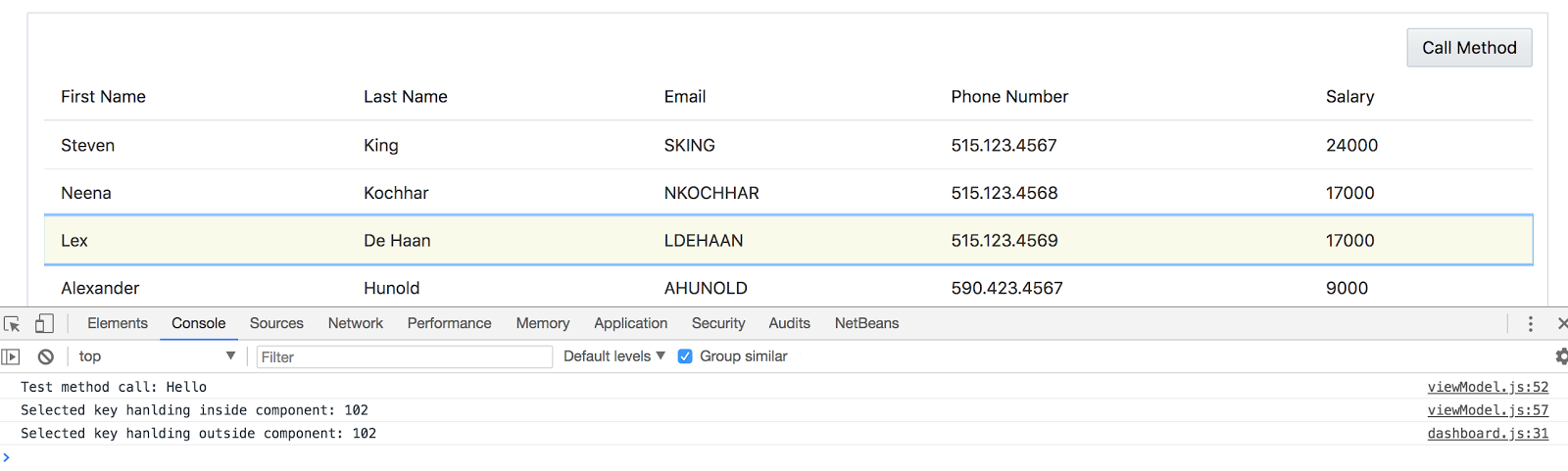Expand the Default levels dropdown

[x=613, y=356]
